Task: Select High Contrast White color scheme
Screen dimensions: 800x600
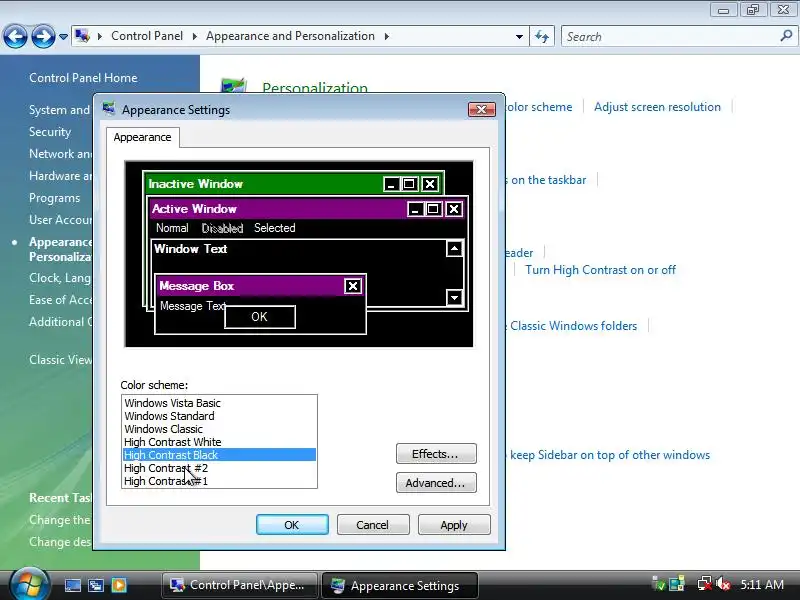Action: [219, 442]
